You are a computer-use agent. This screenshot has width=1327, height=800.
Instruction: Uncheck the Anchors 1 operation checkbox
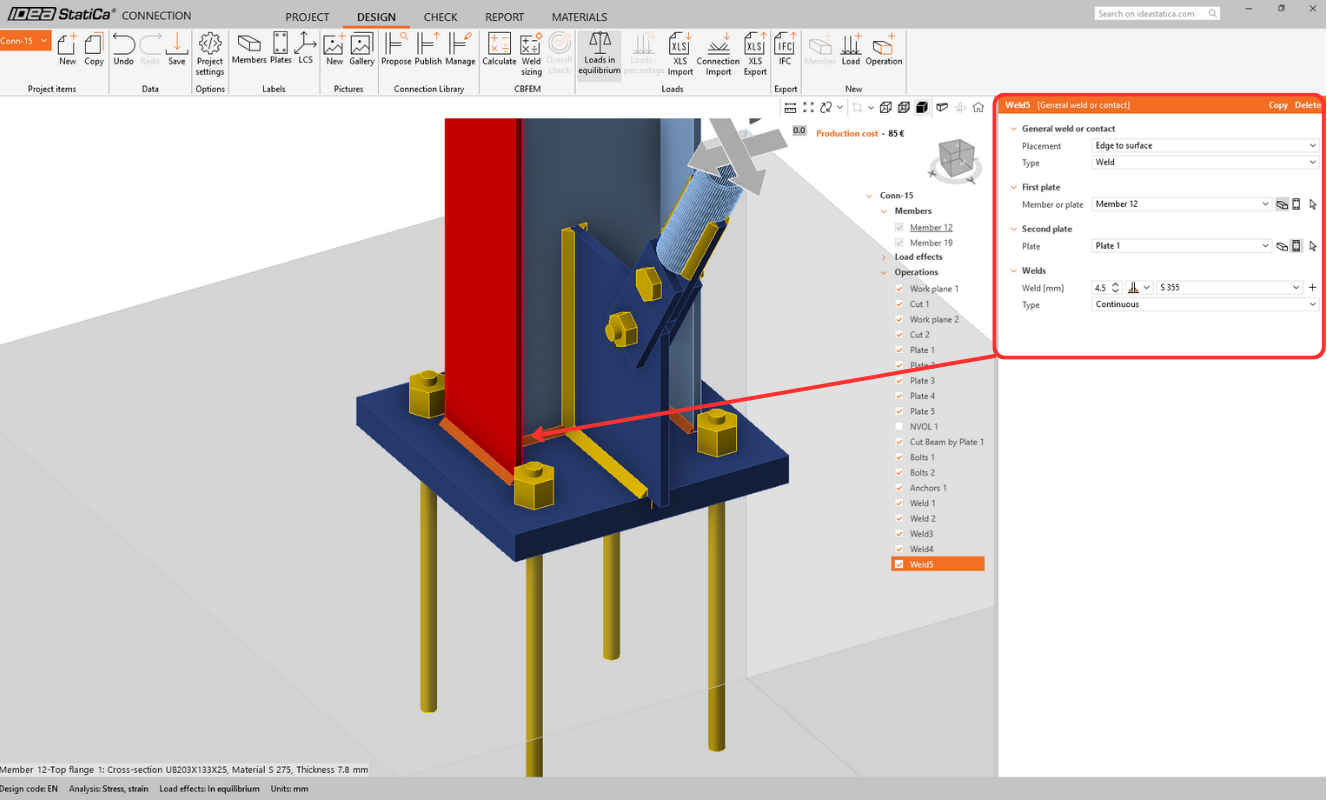coord(899,488)
